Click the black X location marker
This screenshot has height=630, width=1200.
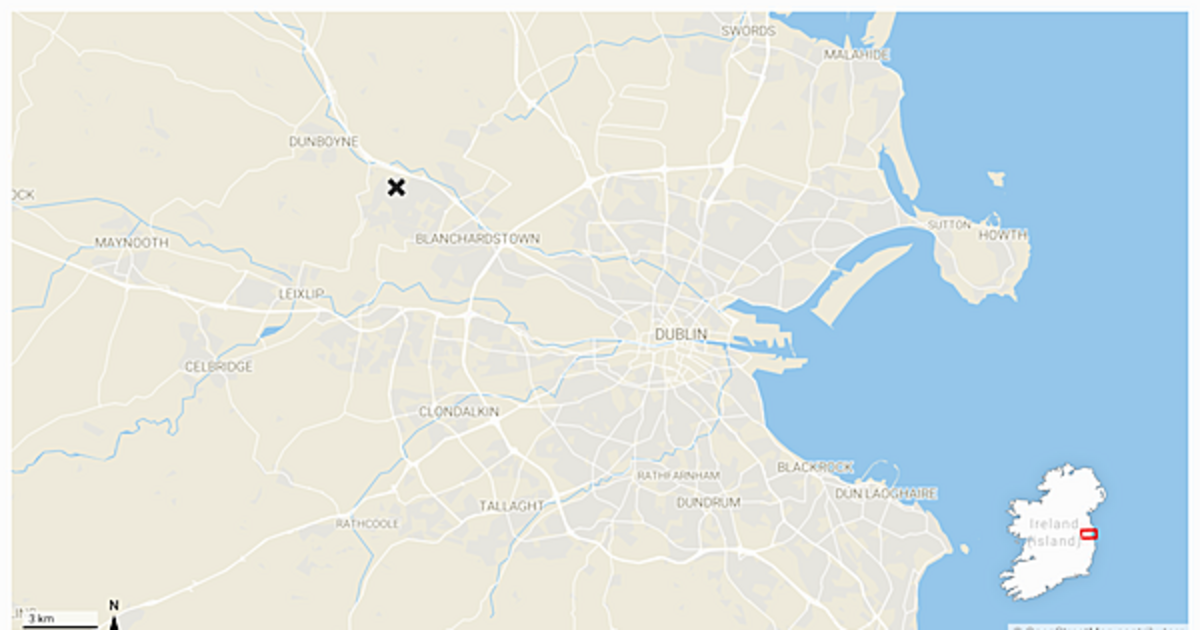click(x=396, y=186)
